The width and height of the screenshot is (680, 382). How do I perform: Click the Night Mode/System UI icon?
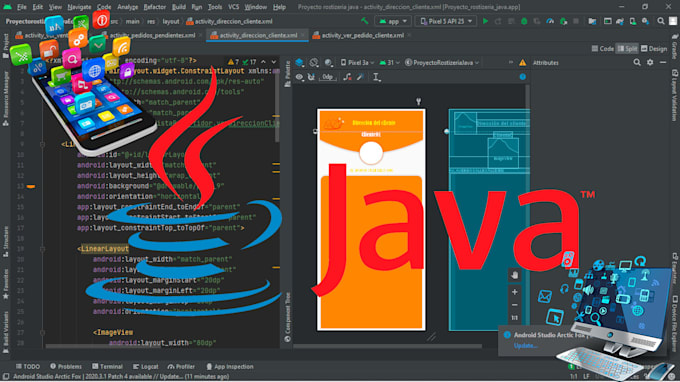click(x=328, y=62)
